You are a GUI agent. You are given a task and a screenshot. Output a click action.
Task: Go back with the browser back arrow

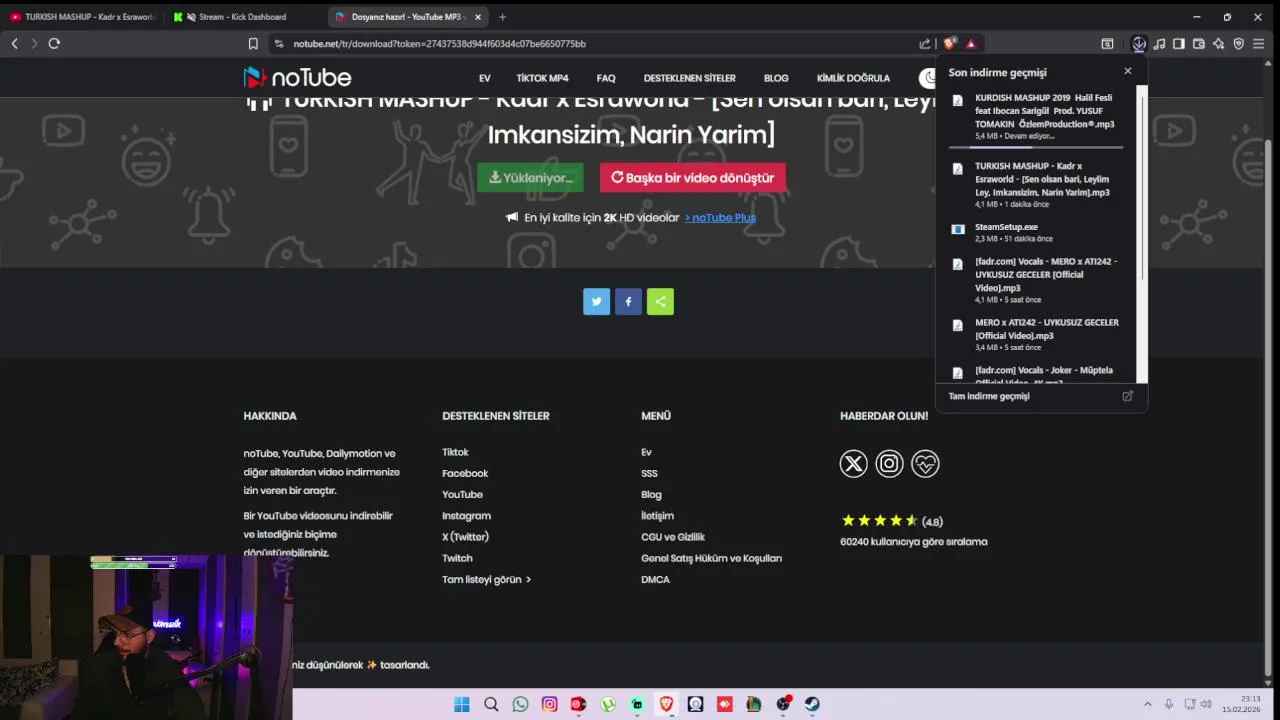click(x=14, y=43)
